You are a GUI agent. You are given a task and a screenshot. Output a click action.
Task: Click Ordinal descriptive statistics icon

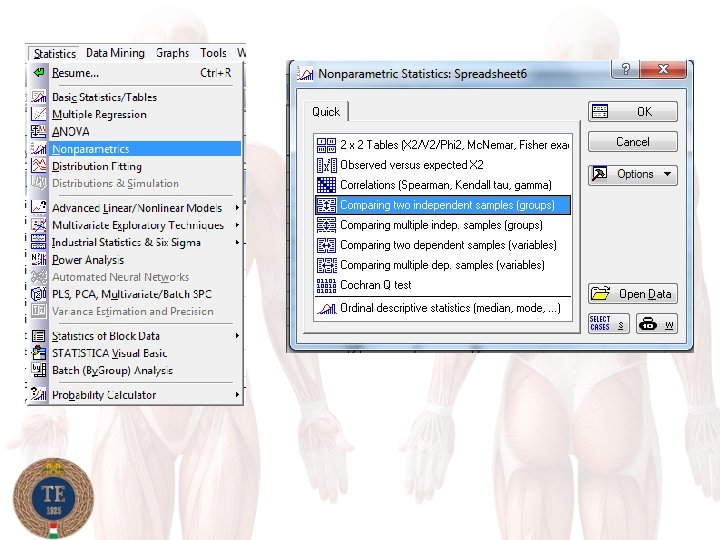326,308
